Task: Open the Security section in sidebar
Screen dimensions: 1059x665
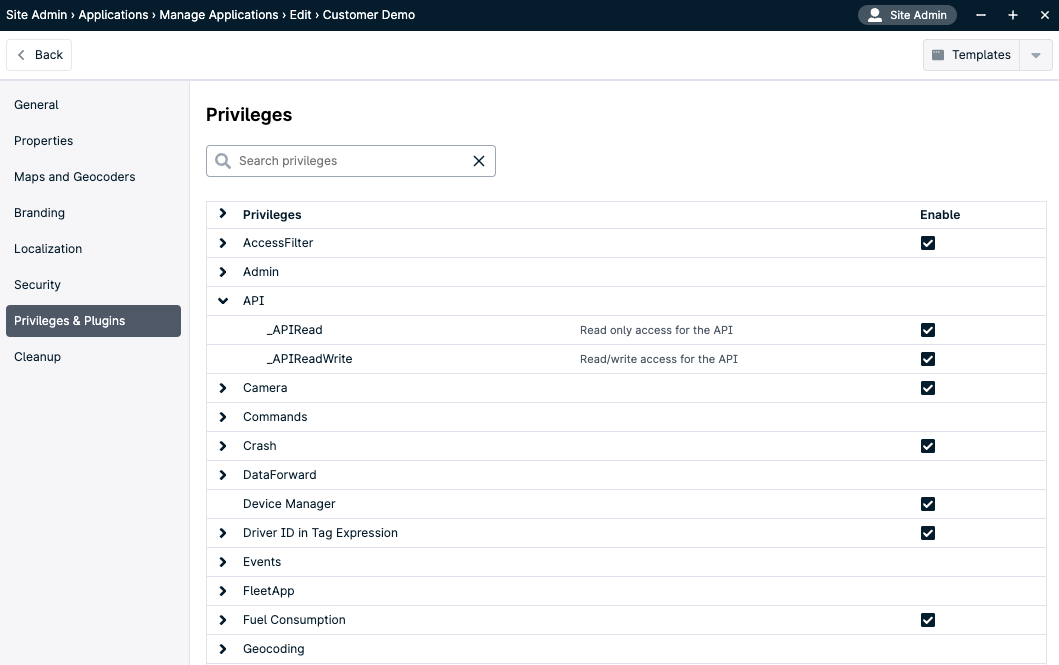Action: pyautogui.click(x=37, y=285)
